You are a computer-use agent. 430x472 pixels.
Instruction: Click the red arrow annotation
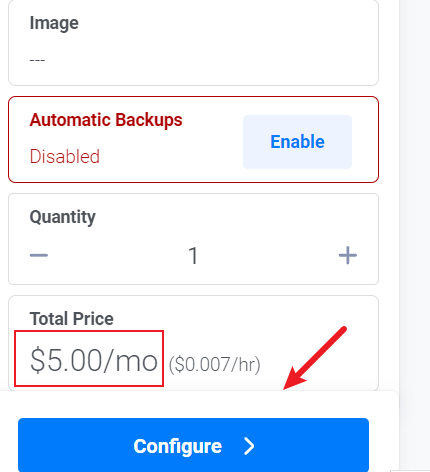pos(315,358)
